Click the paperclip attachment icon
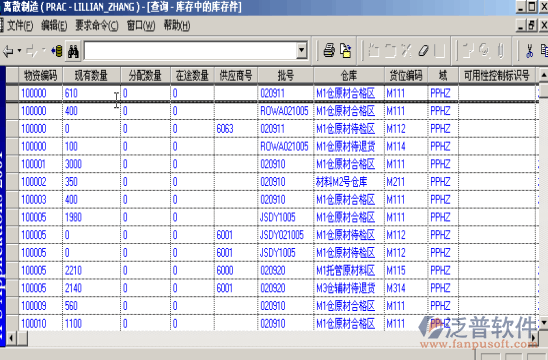 coord(501,51)
